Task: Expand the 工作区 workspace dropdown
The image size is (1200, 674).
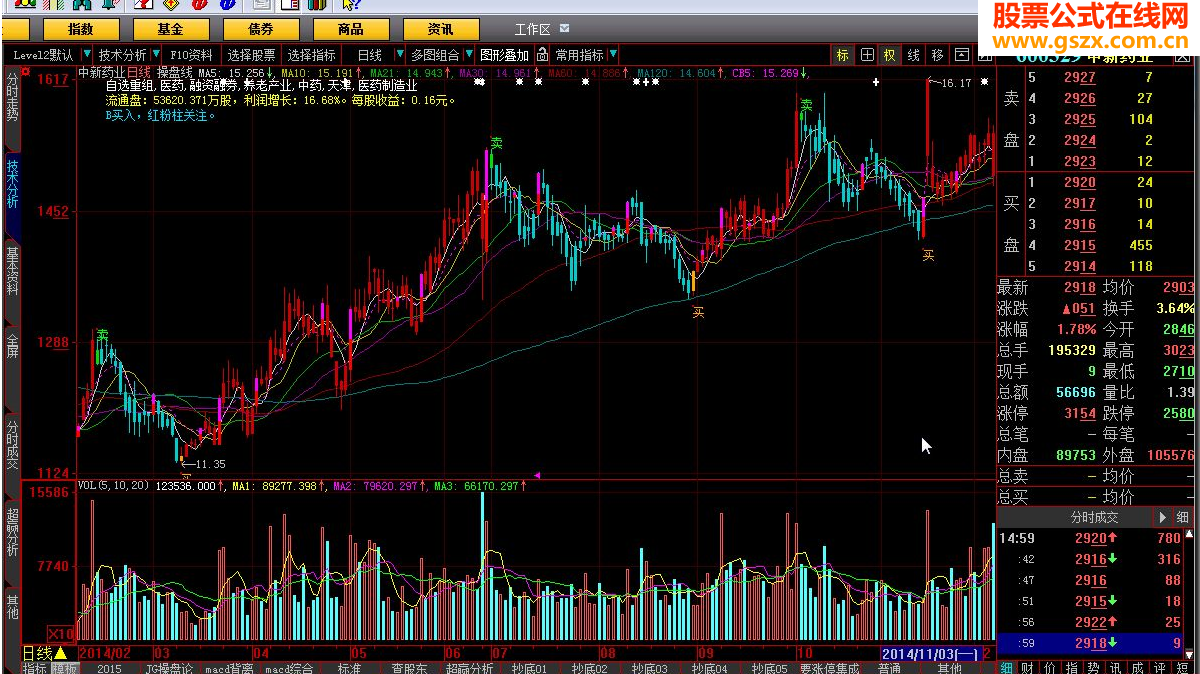Action: point(566,29)
